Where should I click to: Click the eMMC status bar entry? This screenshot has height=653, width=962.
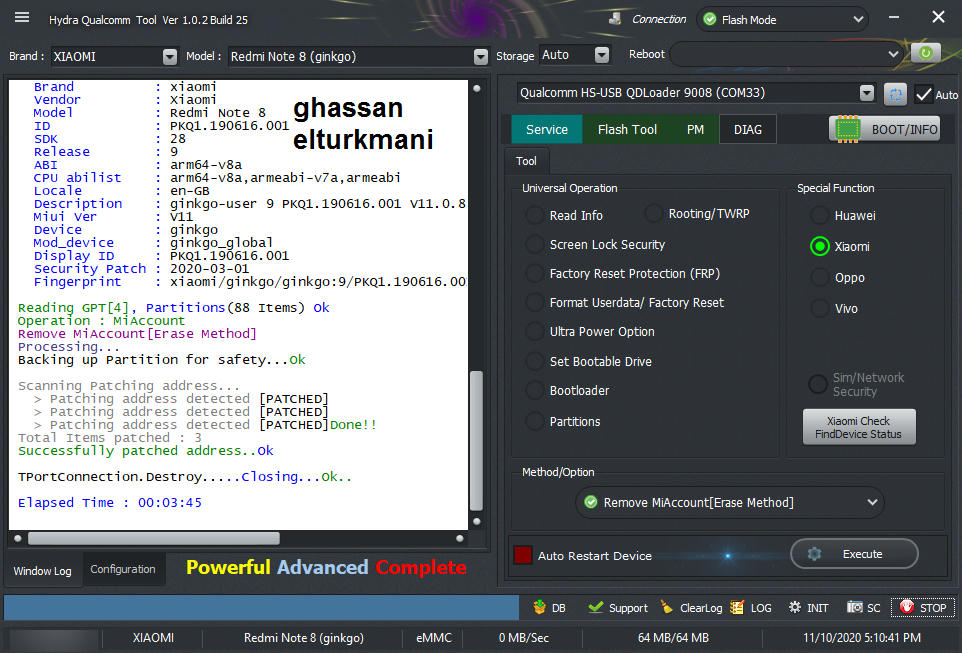pos(433,638)
